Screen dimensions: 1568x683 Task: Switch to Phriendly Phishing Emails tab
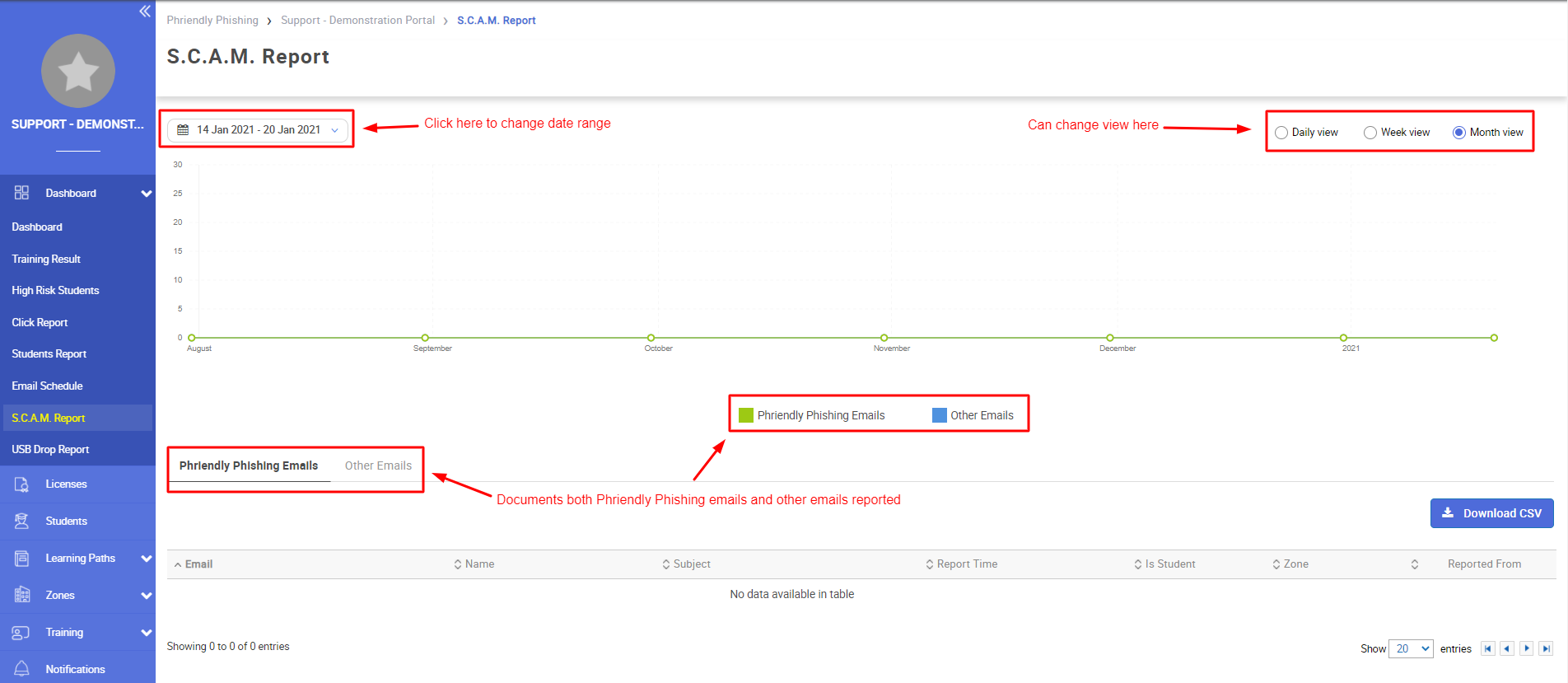[x=249, y=465]
